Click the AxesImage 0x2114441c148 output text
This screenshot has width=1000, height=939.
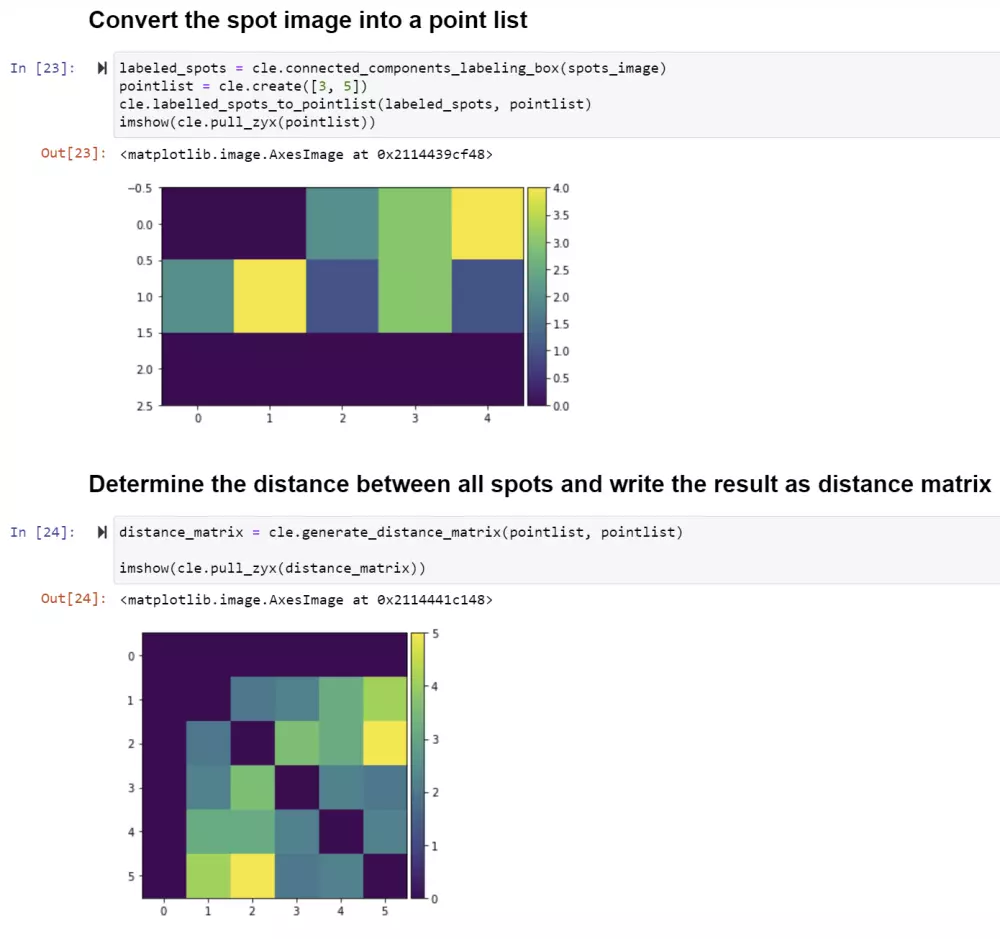306,600
